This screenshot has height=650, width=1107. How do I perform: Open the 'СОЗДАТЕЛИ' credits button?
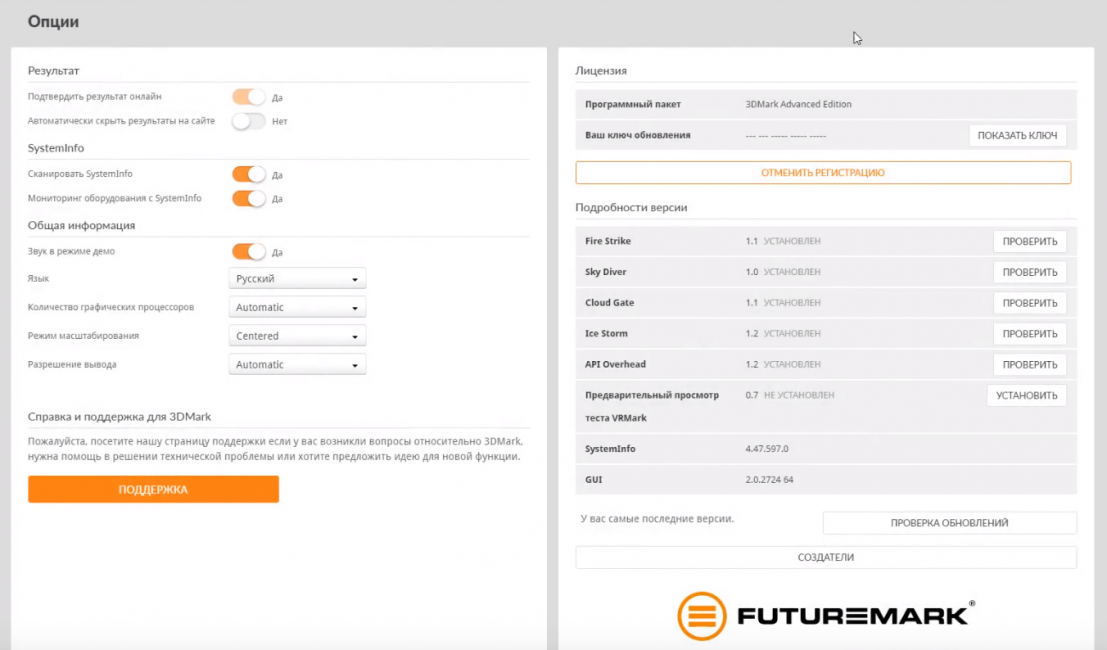pos(826,558)
